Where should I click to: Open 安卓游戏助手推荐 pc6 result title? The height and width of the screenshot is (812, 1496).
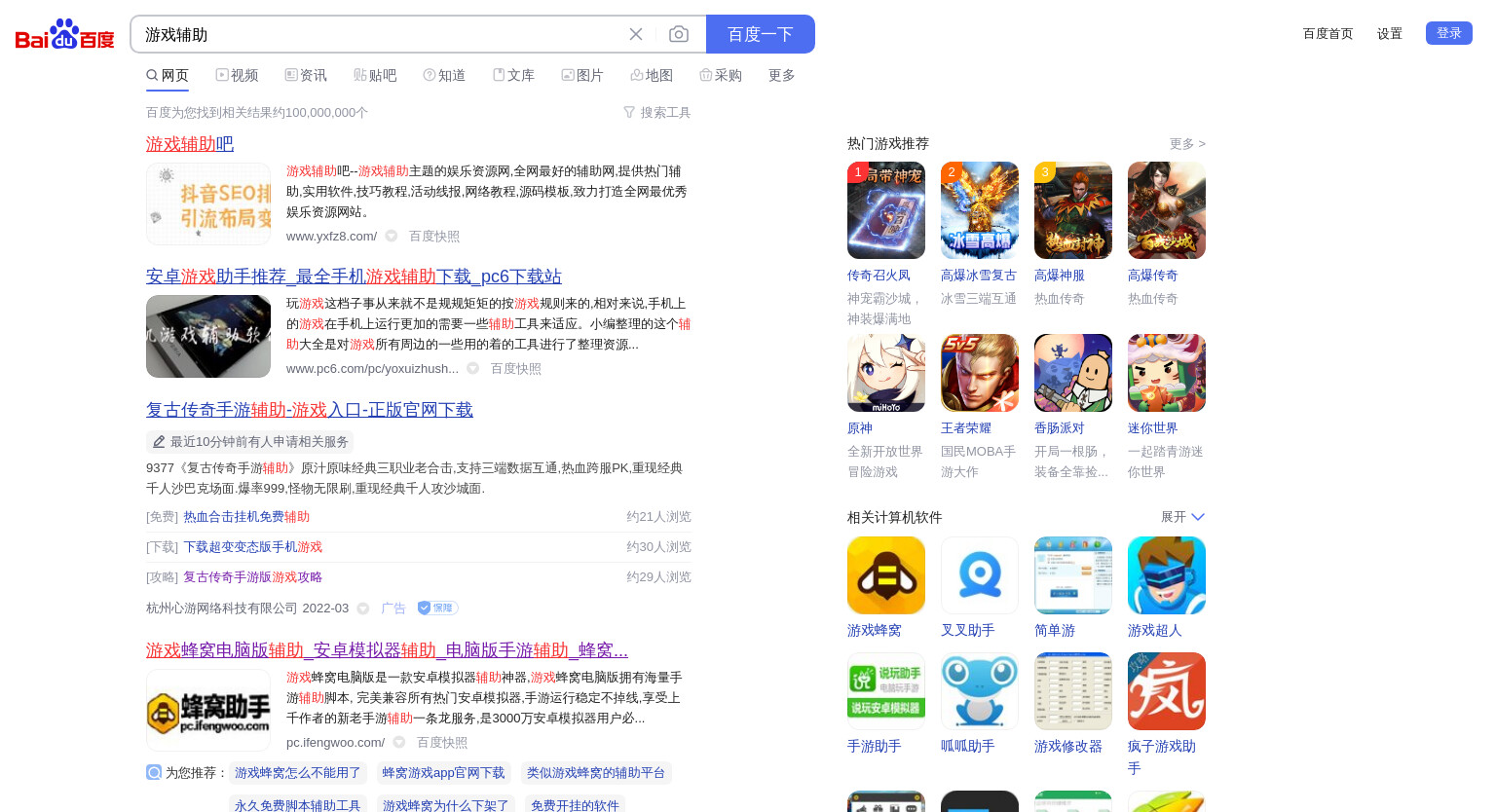(354, 276)
